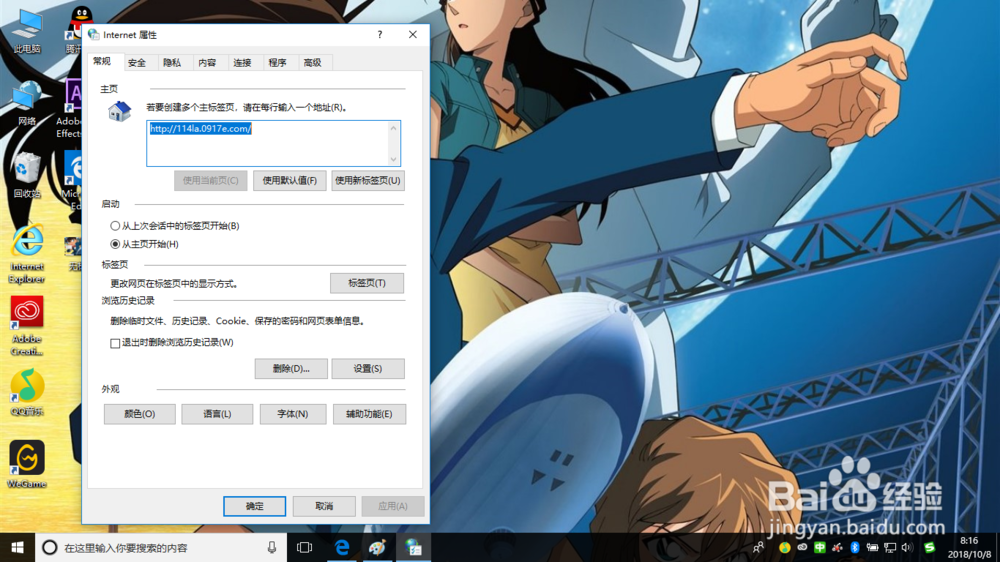Switch to the 安全 tab

click(x=136, y=63)
